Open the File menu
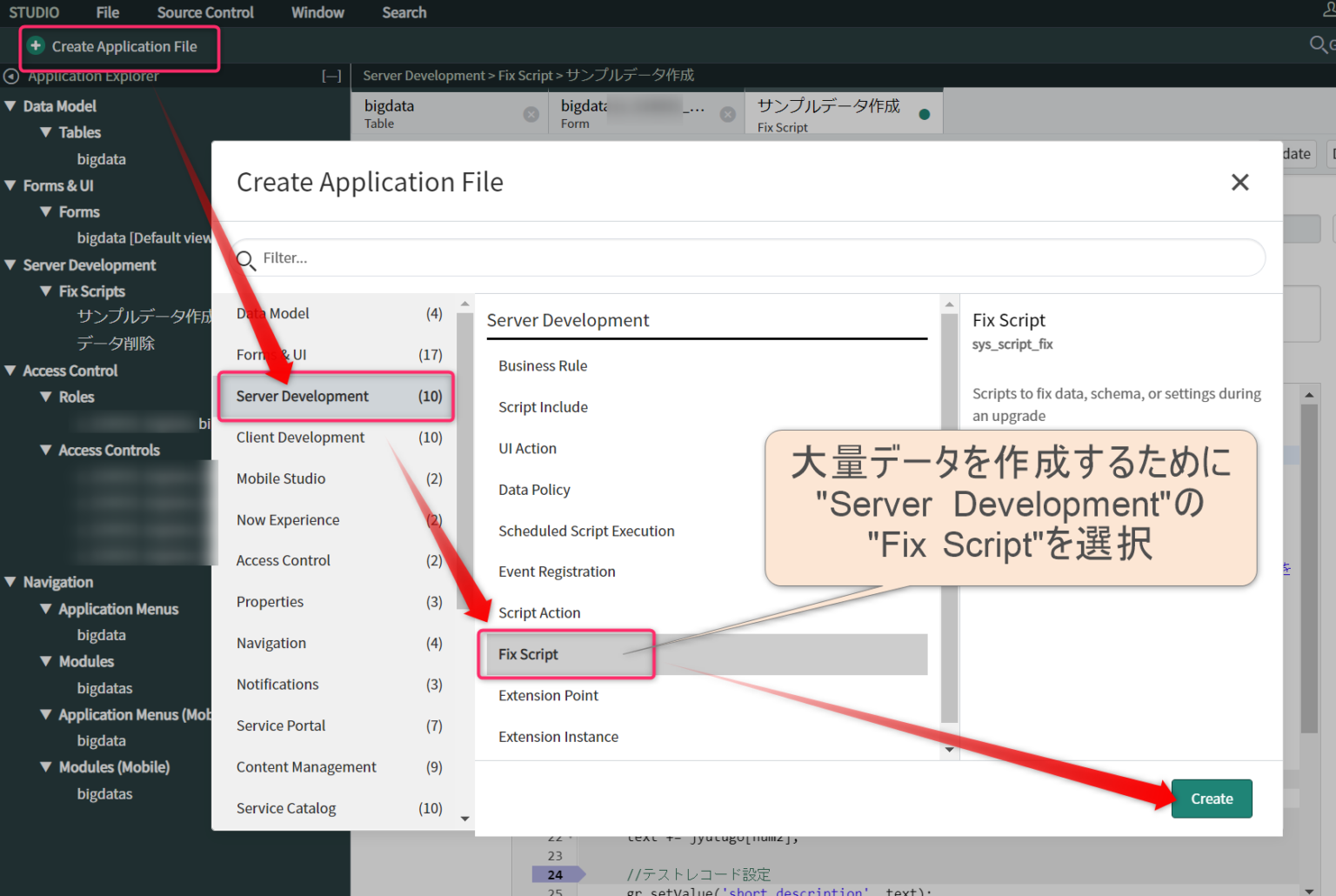The width and height of the screenshot is (1336, 896). click(108, 12)
